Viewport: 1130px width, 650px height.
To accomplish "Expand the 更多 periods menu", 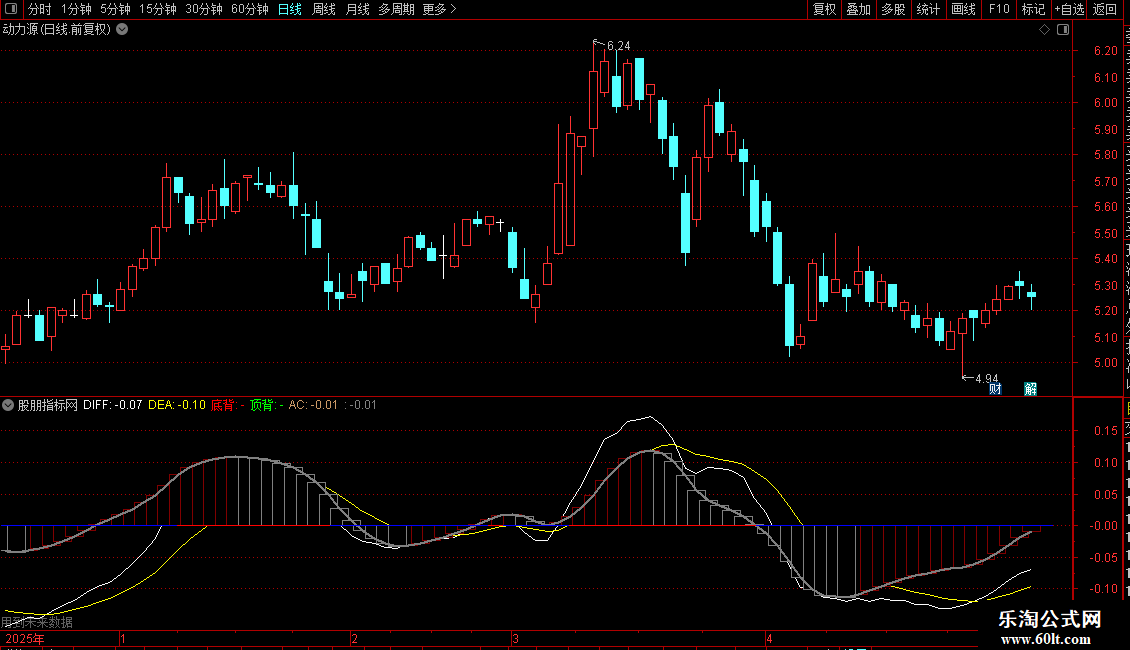I will (x=439, y=9).
